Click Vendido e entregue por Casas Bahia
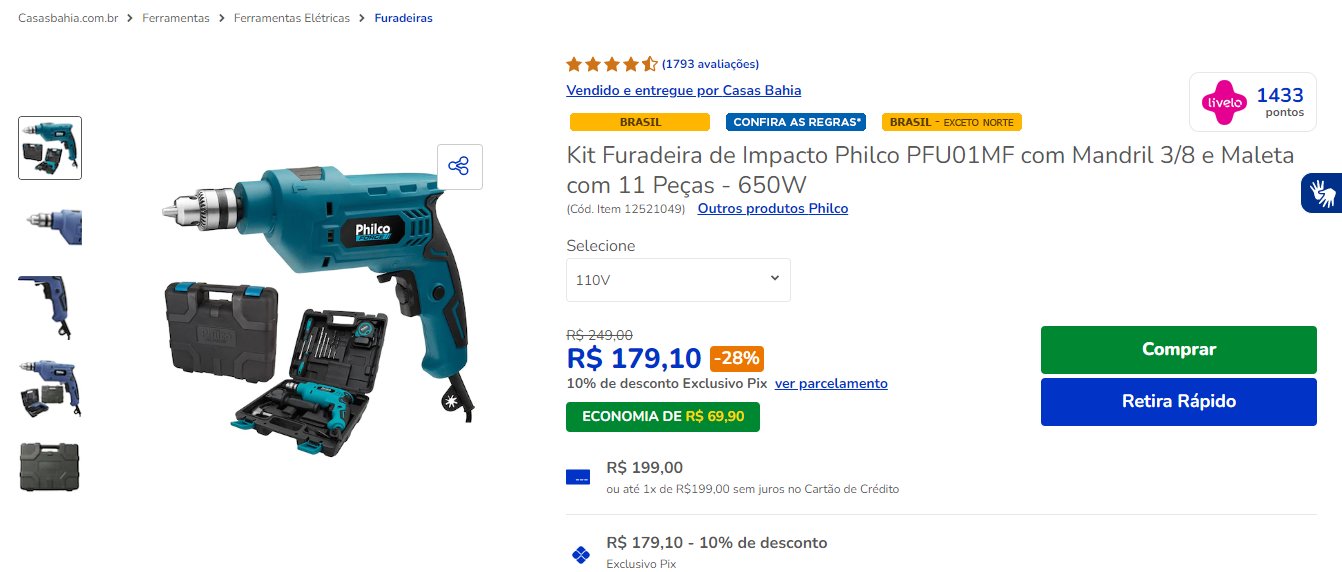 tap(683, 90)
